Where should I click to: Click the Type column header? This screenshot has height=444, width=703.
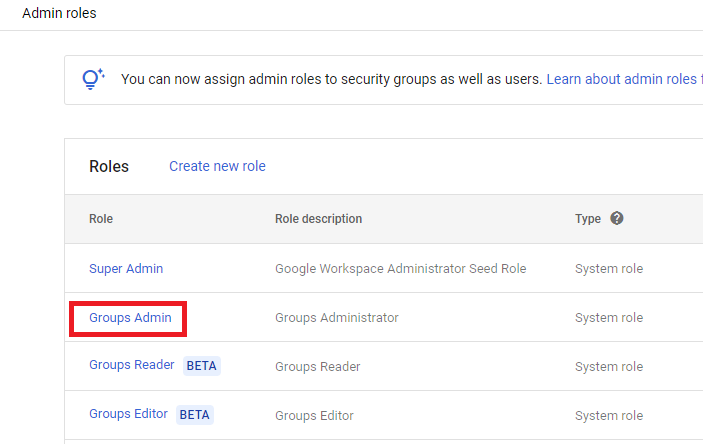click(x=588, y=219)
